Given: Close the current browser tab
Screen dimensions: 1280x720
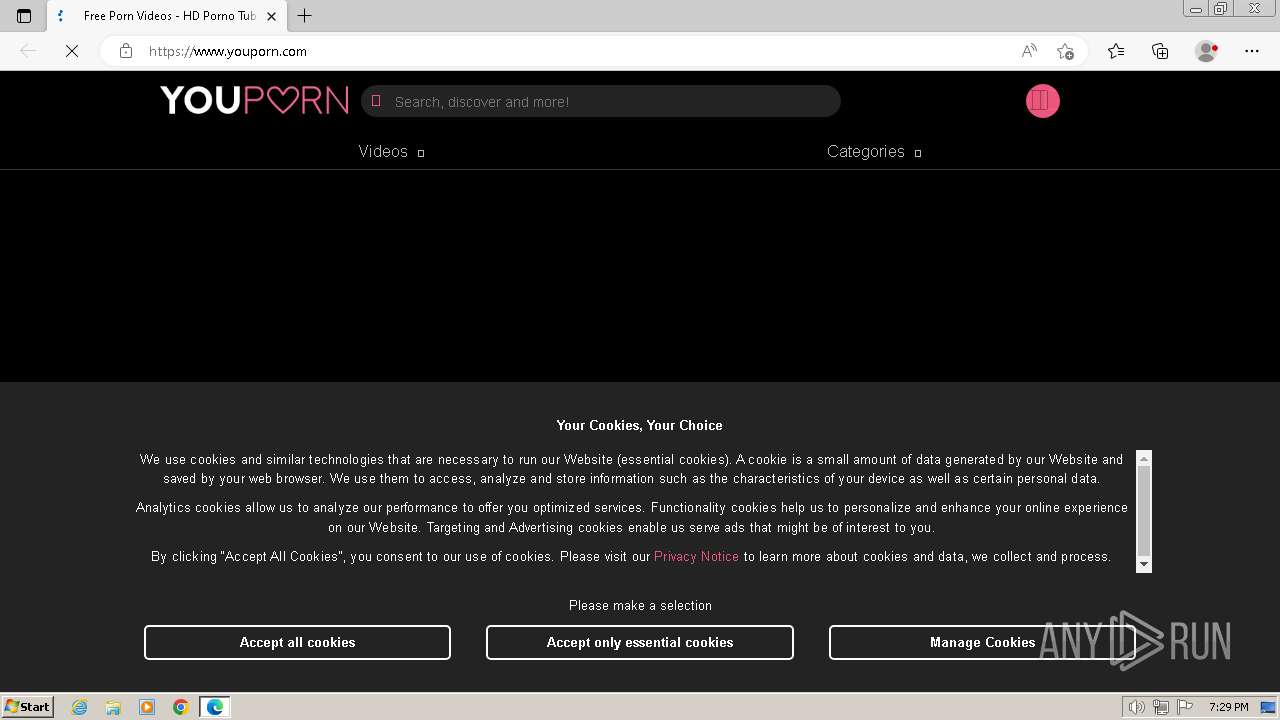Looking at the screenshot, I should click(x=271, y=16).
